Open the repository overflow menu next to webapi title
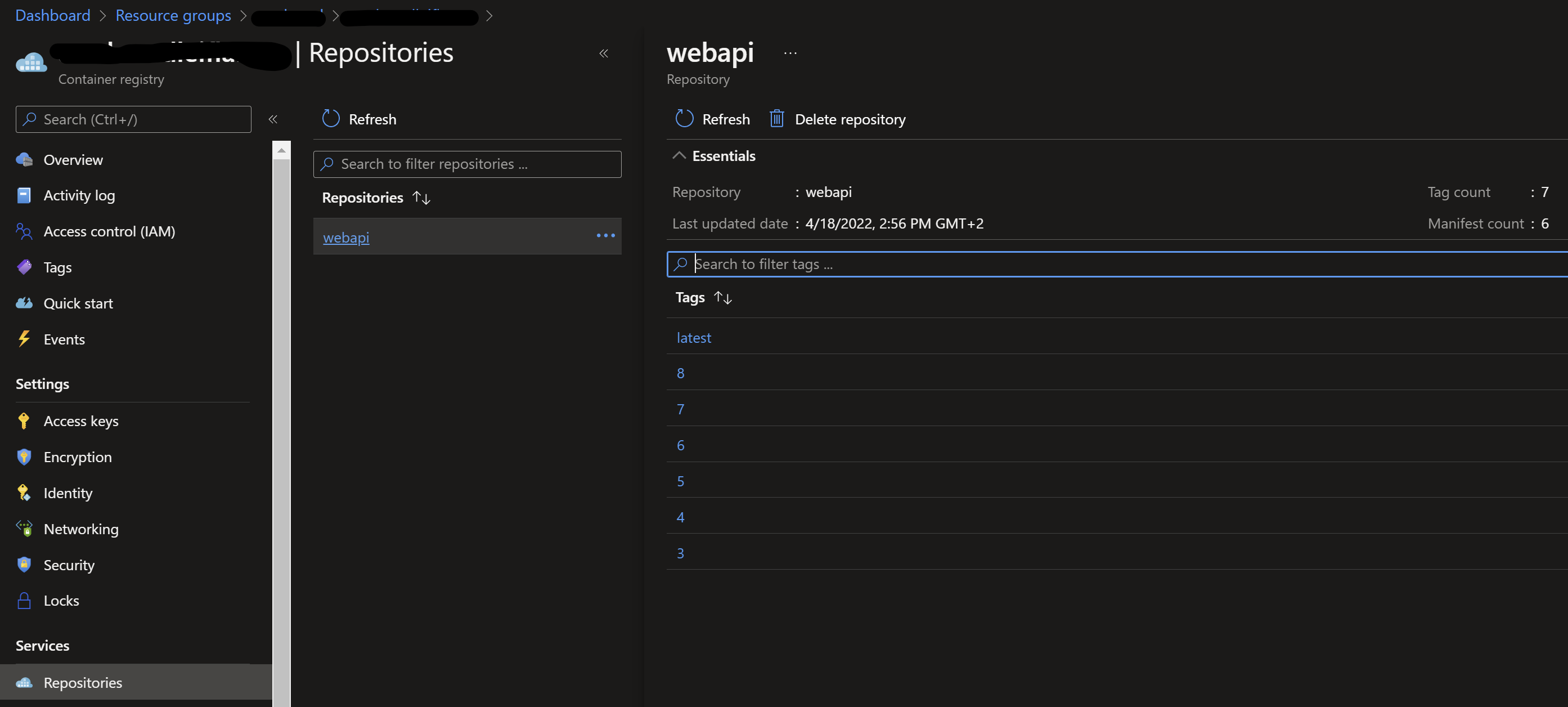The height and width of the screenshot is (707, 1568). pos(790,52)
